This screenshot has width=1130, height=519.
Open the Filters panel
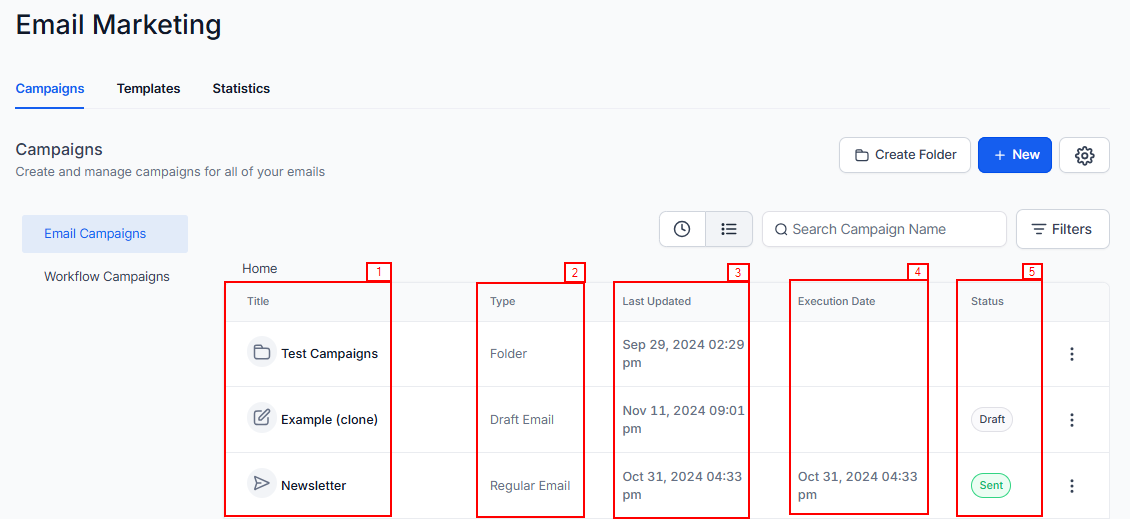1062,229
